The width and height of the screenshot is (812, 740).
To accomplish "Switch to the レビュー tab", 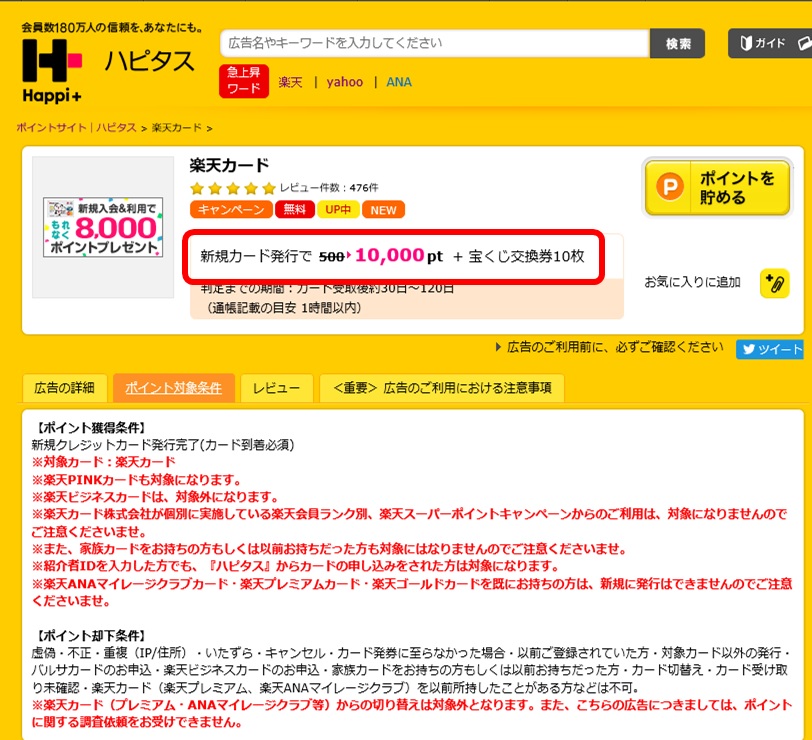I will click(x=277, y=388).
